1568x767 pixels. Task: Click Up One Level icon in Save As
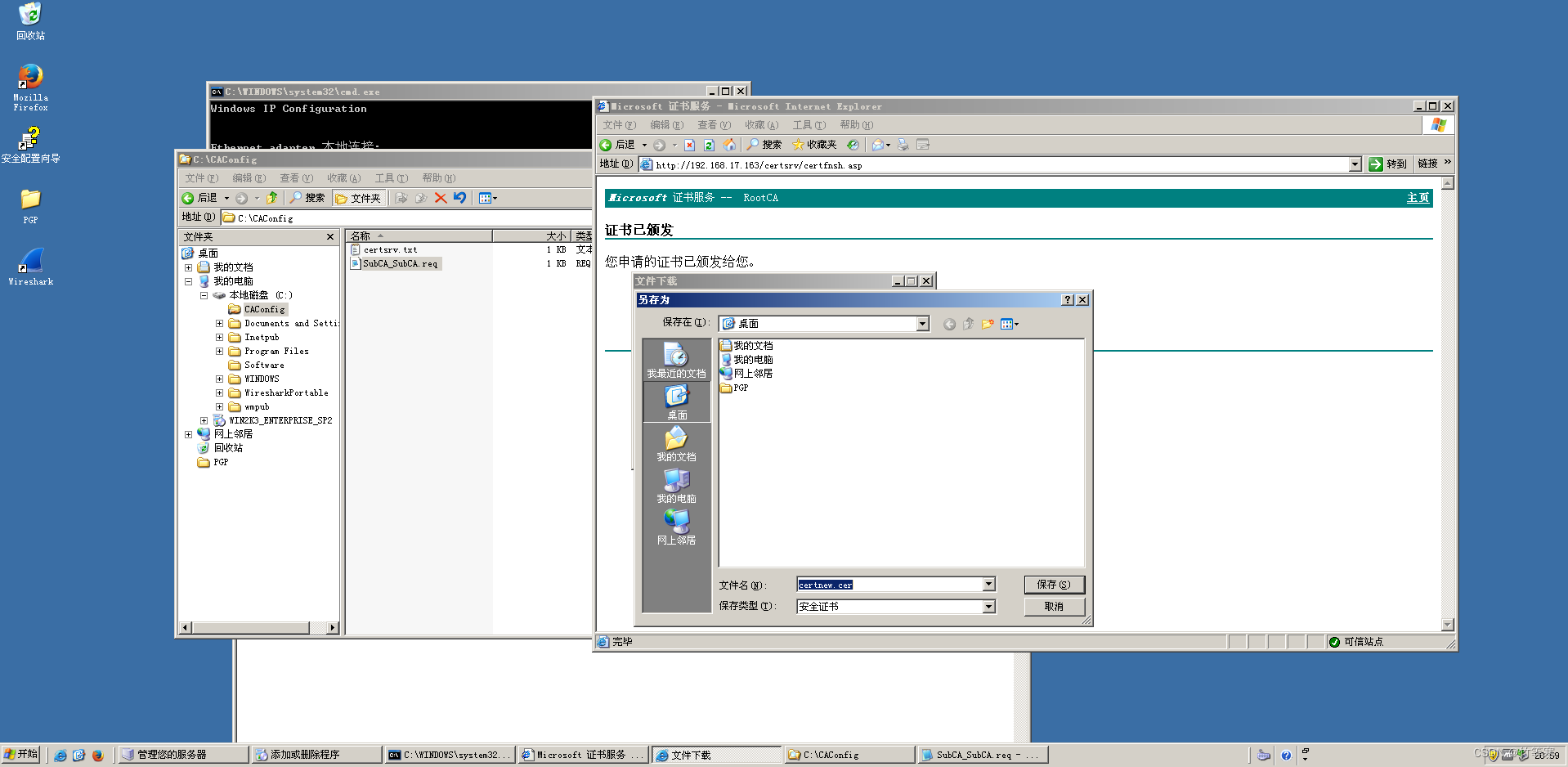tap(968, 324)
